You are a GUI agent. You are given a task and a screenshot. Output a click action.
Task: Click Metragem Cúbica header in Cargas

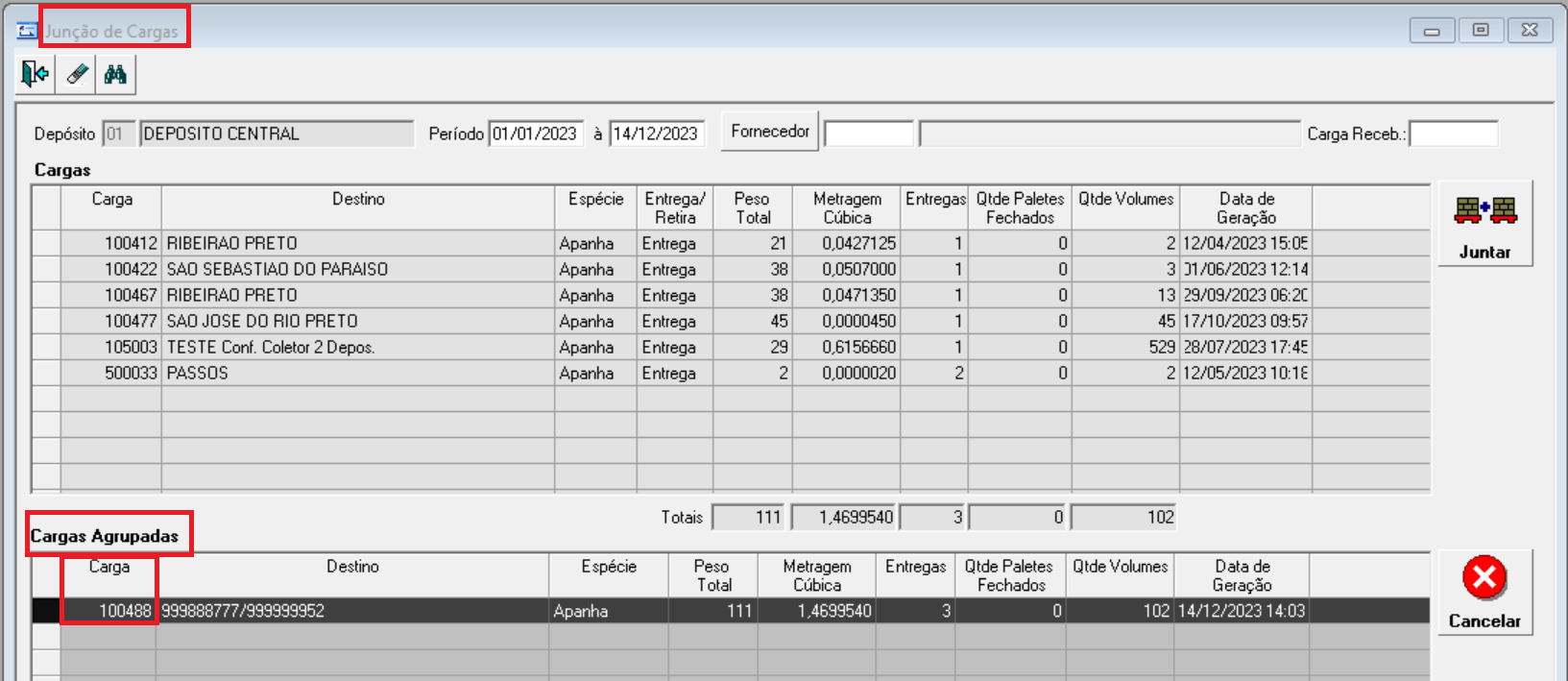[x=846, y=207]
